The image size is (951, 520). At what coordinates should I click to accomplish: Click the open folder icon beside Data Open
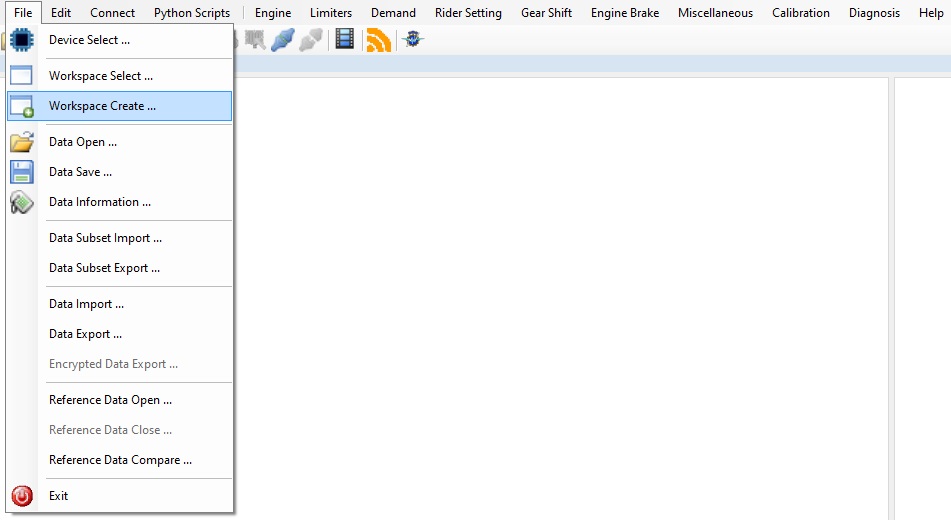22,142
